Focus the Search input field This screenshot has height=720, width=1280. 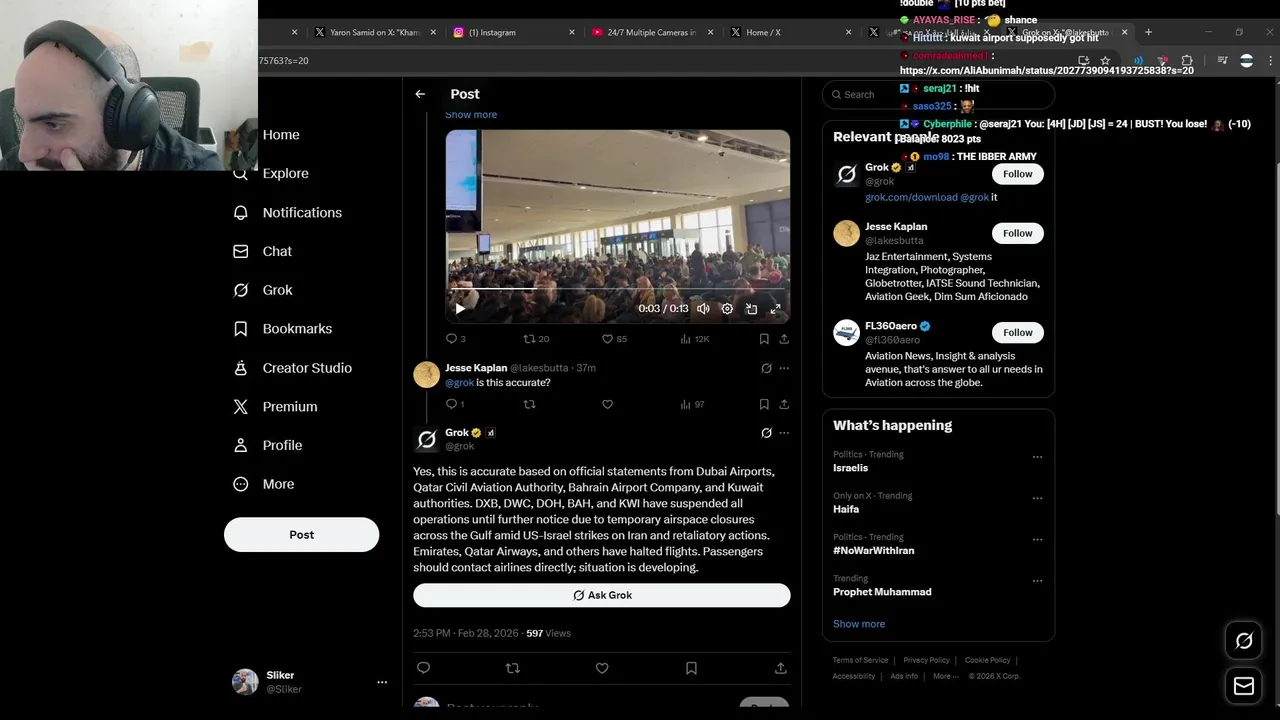(938, 94)
